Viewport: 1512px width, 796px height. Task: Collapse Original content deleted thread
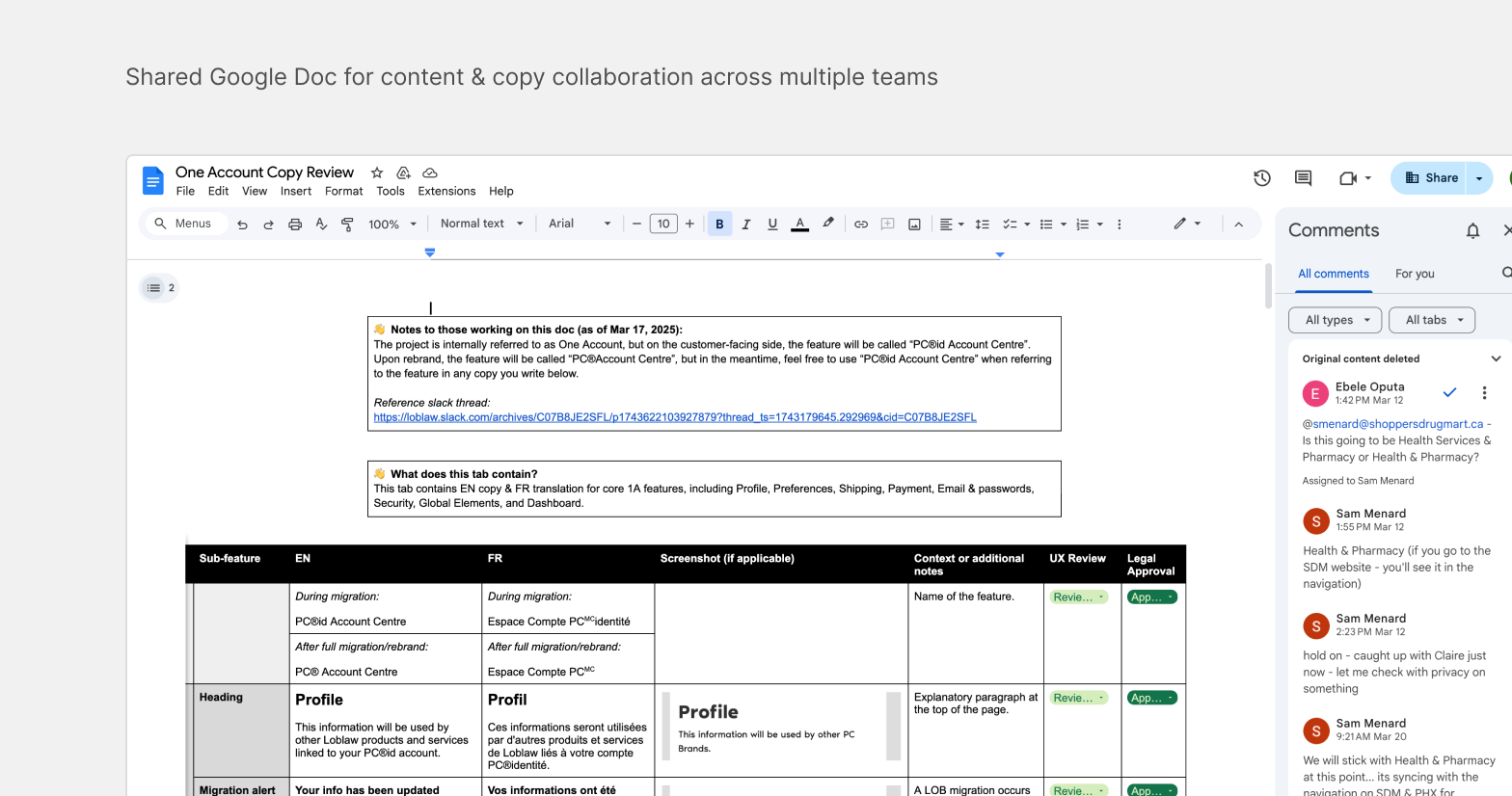(1496, 358)
